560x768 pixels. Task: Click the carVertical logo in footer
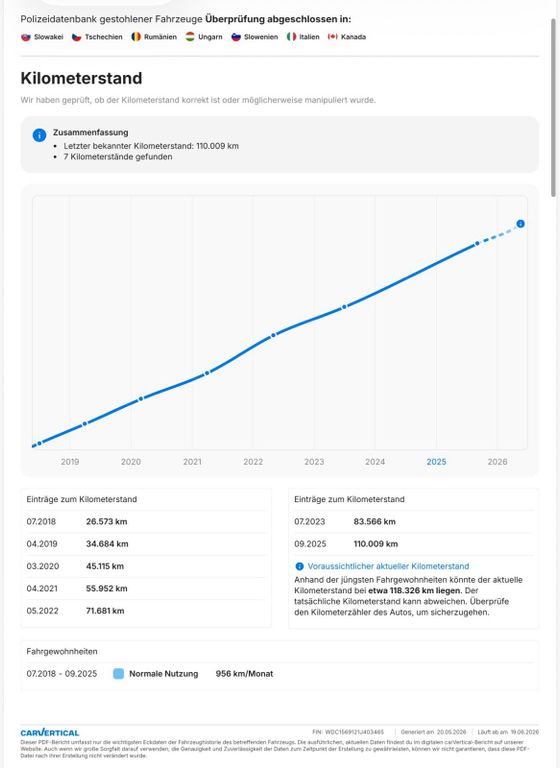[49, 733]
